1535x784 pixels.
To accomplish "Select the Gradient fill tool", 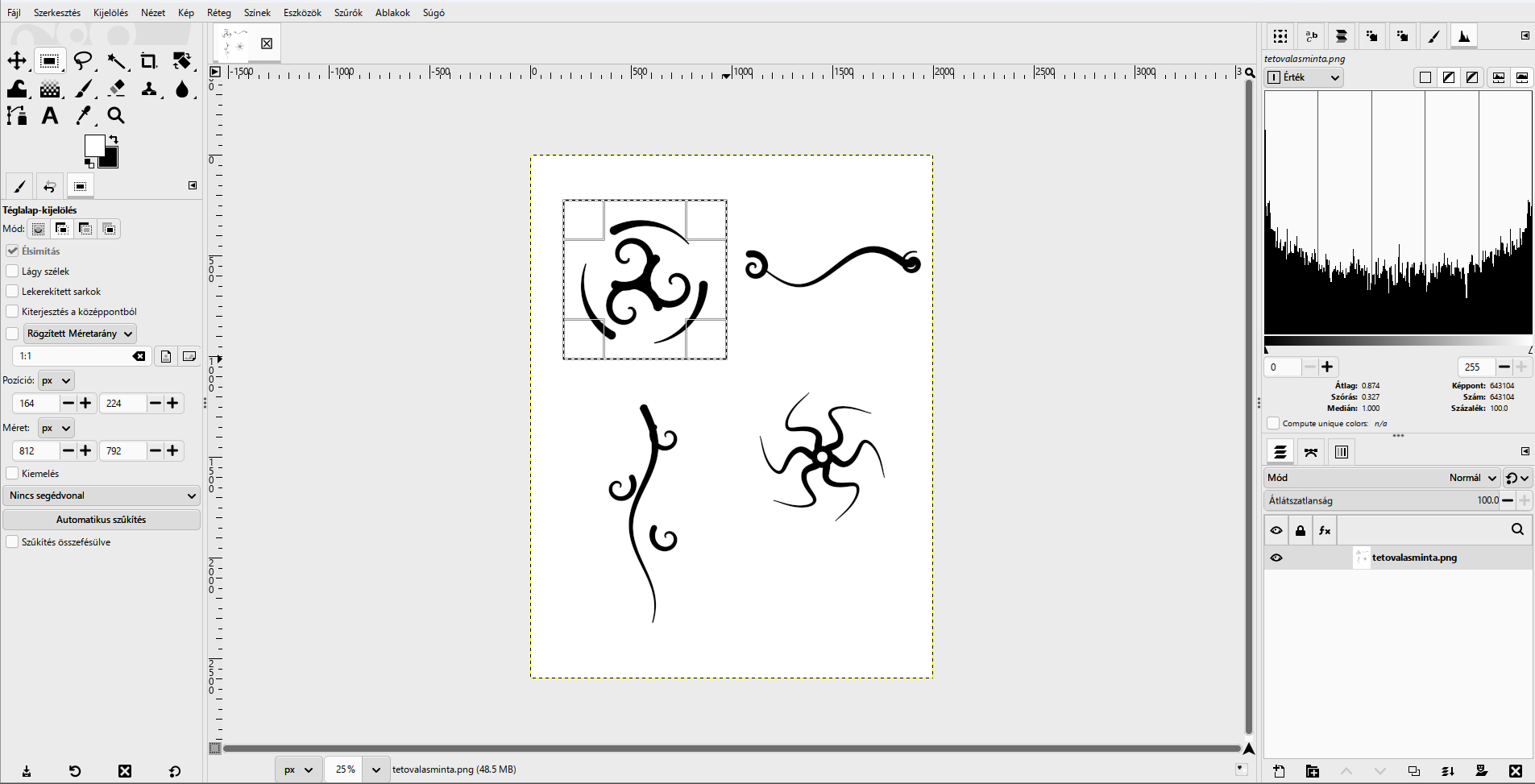I will click(50, 89).
